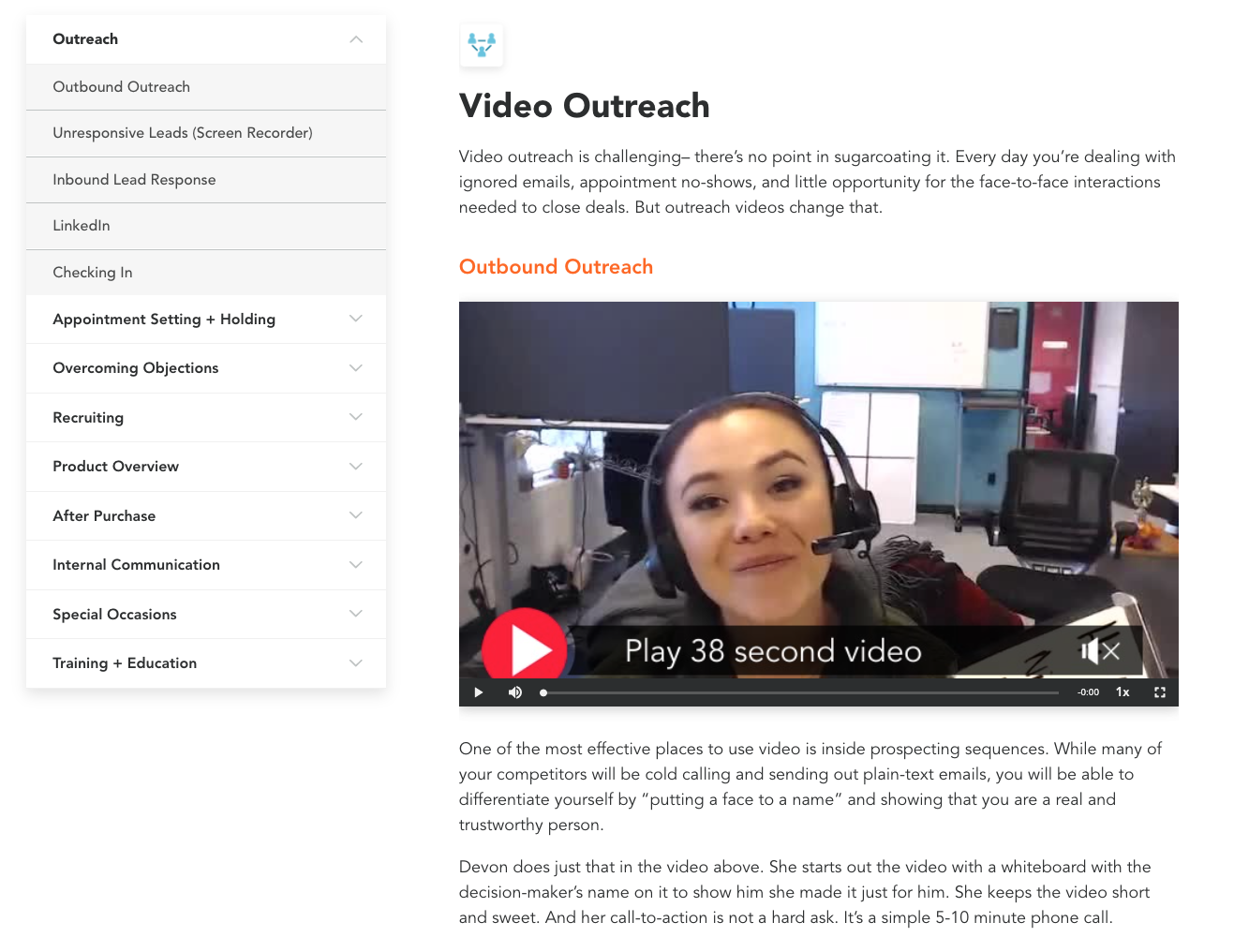Click the 'Play 38 second video' caption

(773, 651)
